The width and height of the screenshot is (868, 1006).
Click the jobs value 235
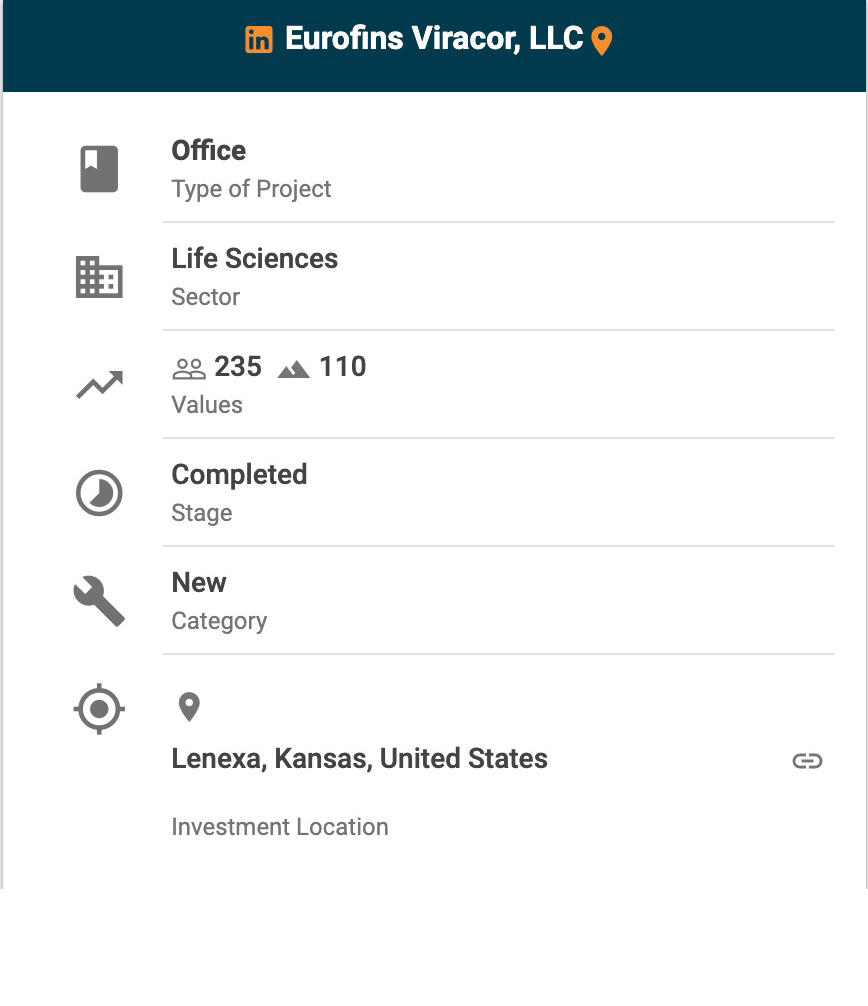click(x=238, y=367)
